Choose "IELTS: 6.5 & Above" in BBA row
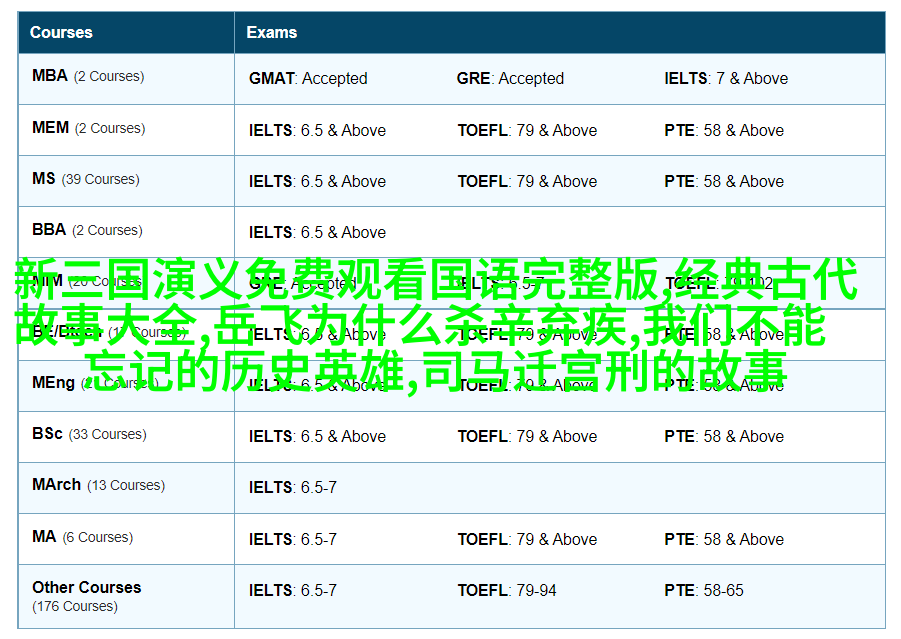The height and width of the screenshot is (639, 901). (x=317, y=233)
